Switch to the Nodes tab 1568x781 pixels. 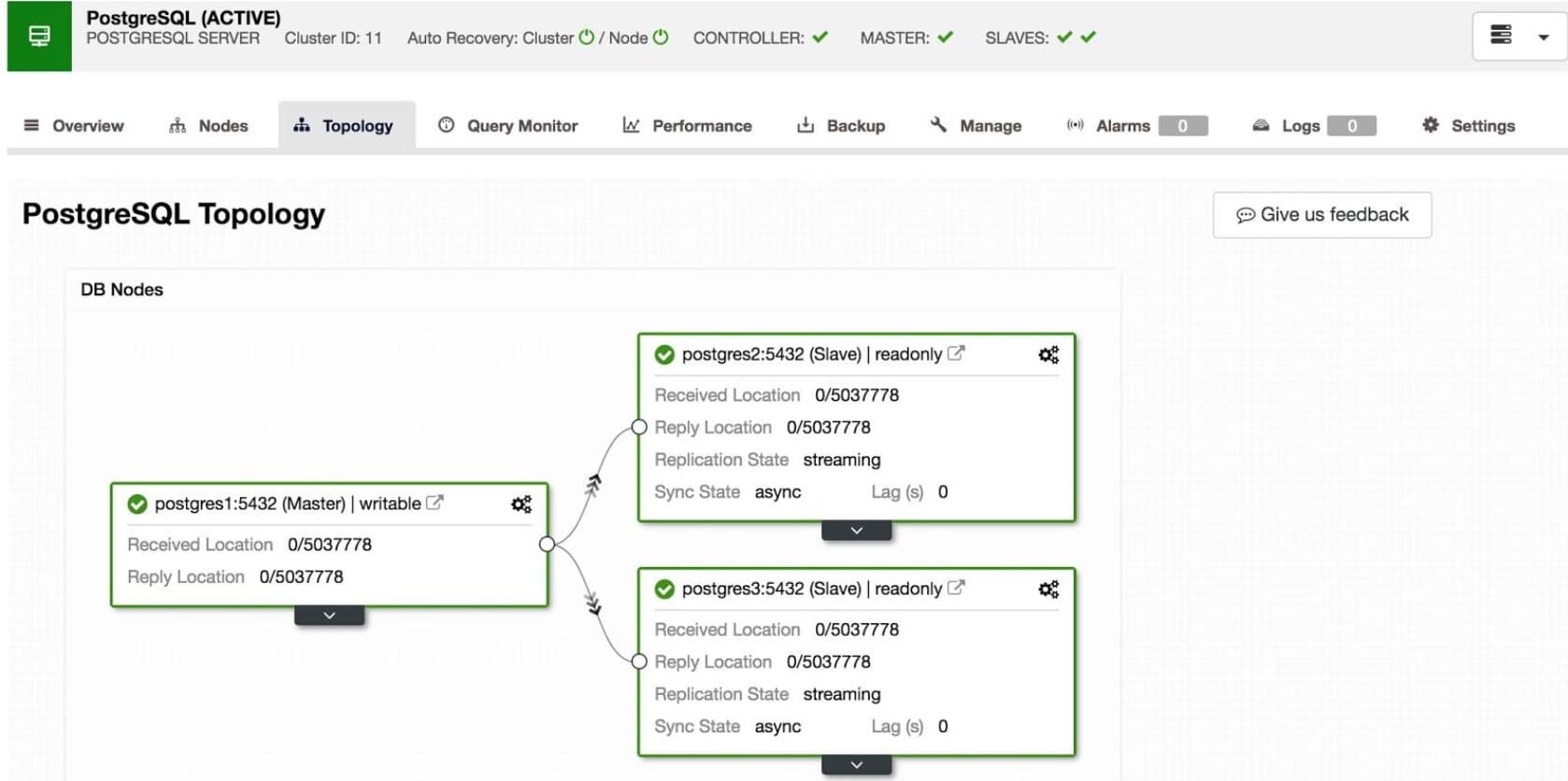208,125
